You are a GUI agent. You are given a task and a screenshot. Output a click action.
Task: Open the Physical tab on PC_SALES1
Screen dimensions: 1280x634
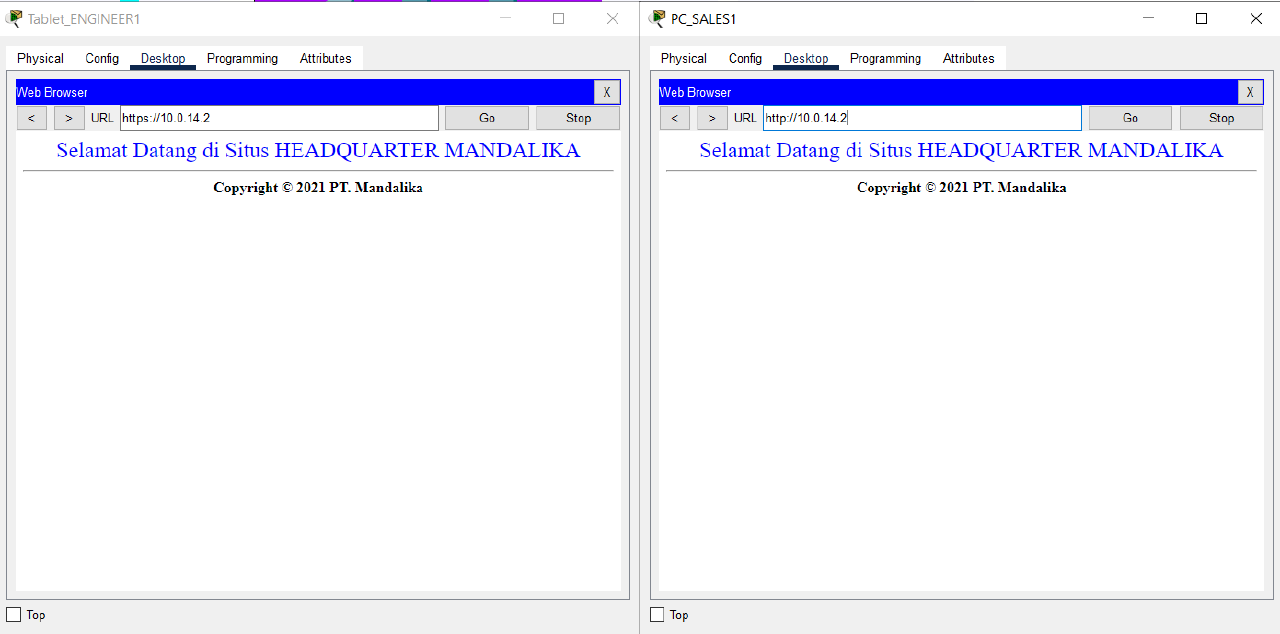point(682,58)
